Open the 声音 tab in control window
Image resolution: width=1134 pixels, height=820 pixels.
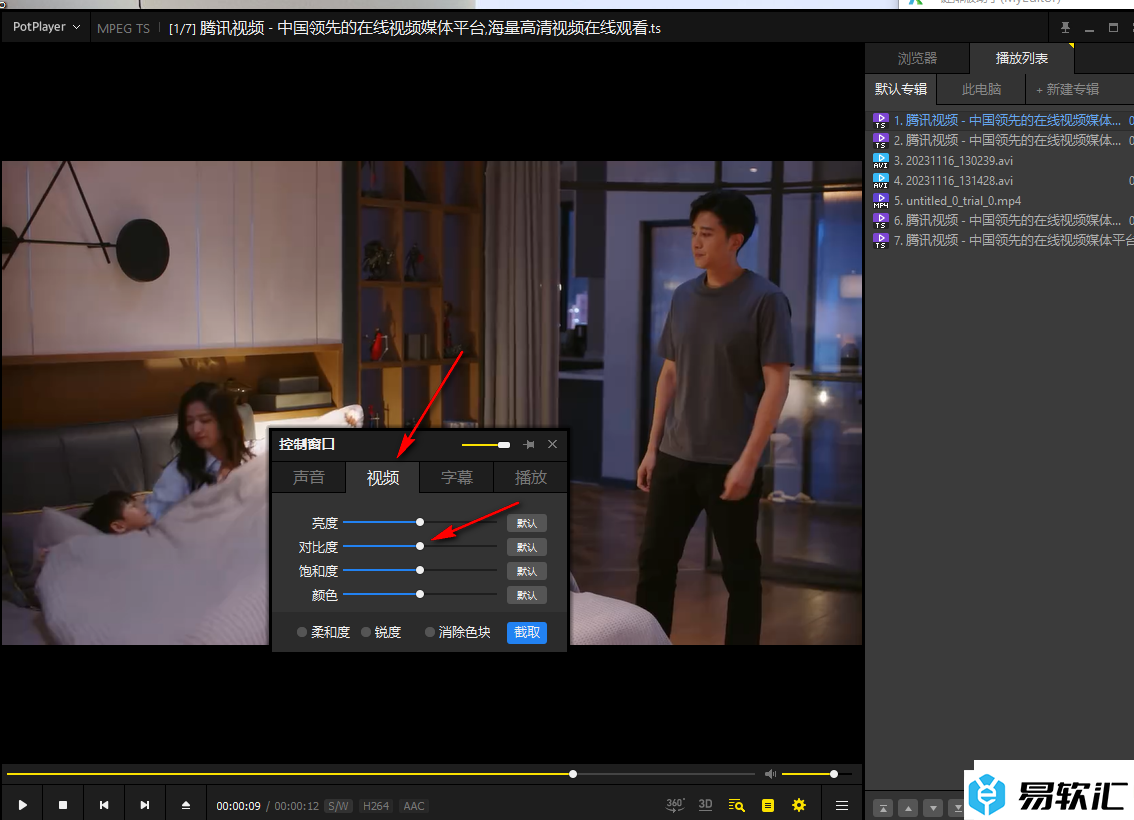point(309,477)
